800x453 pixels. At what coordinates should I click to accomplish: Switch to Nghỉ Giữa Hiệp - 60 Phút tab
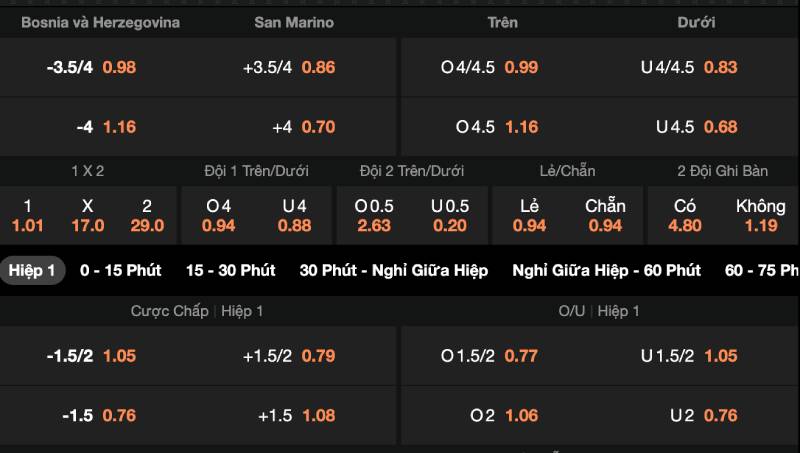point(607,270)
